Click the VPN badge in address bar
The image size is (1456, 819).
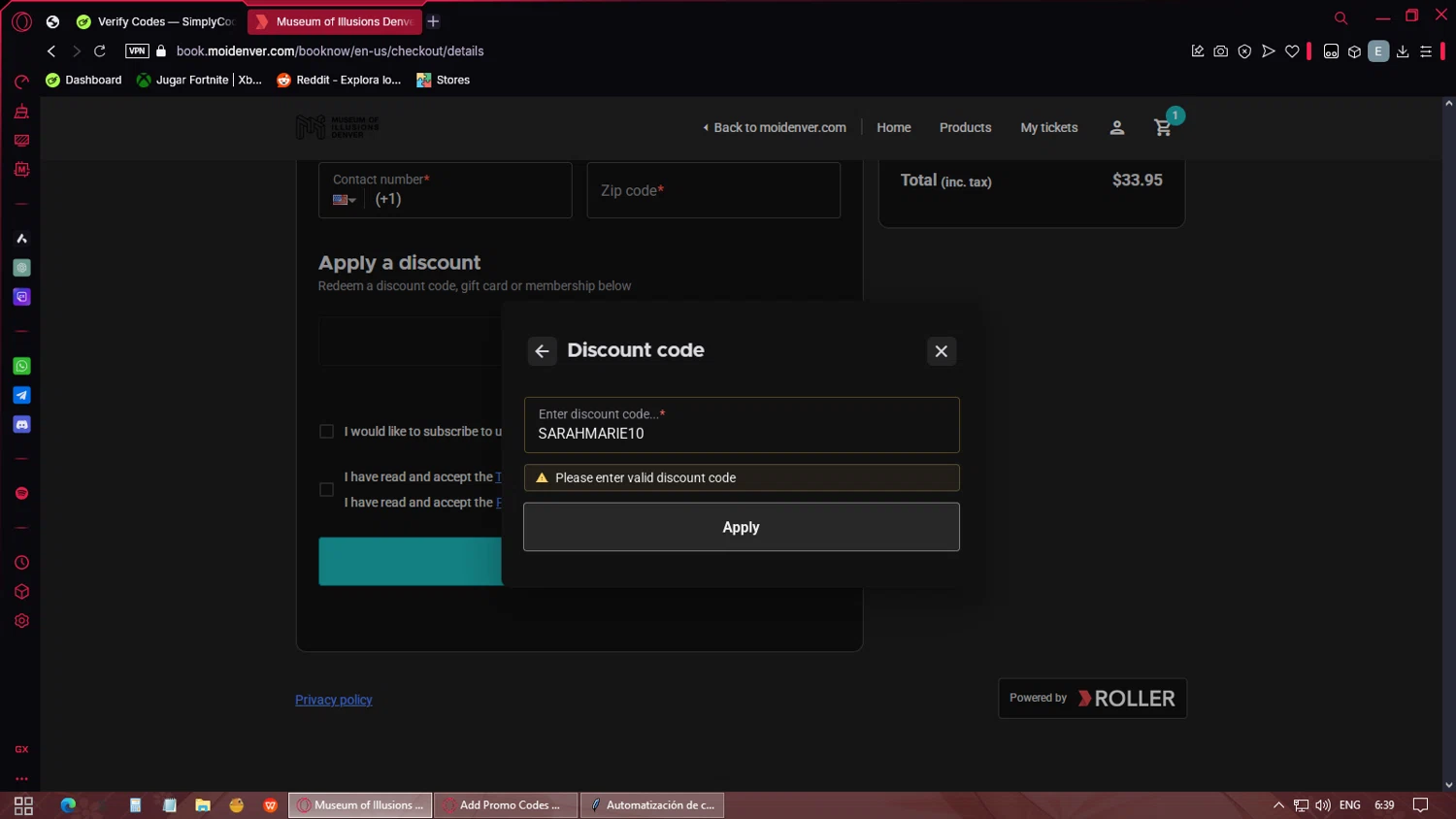pyautogui.click(x=137, y=51)
